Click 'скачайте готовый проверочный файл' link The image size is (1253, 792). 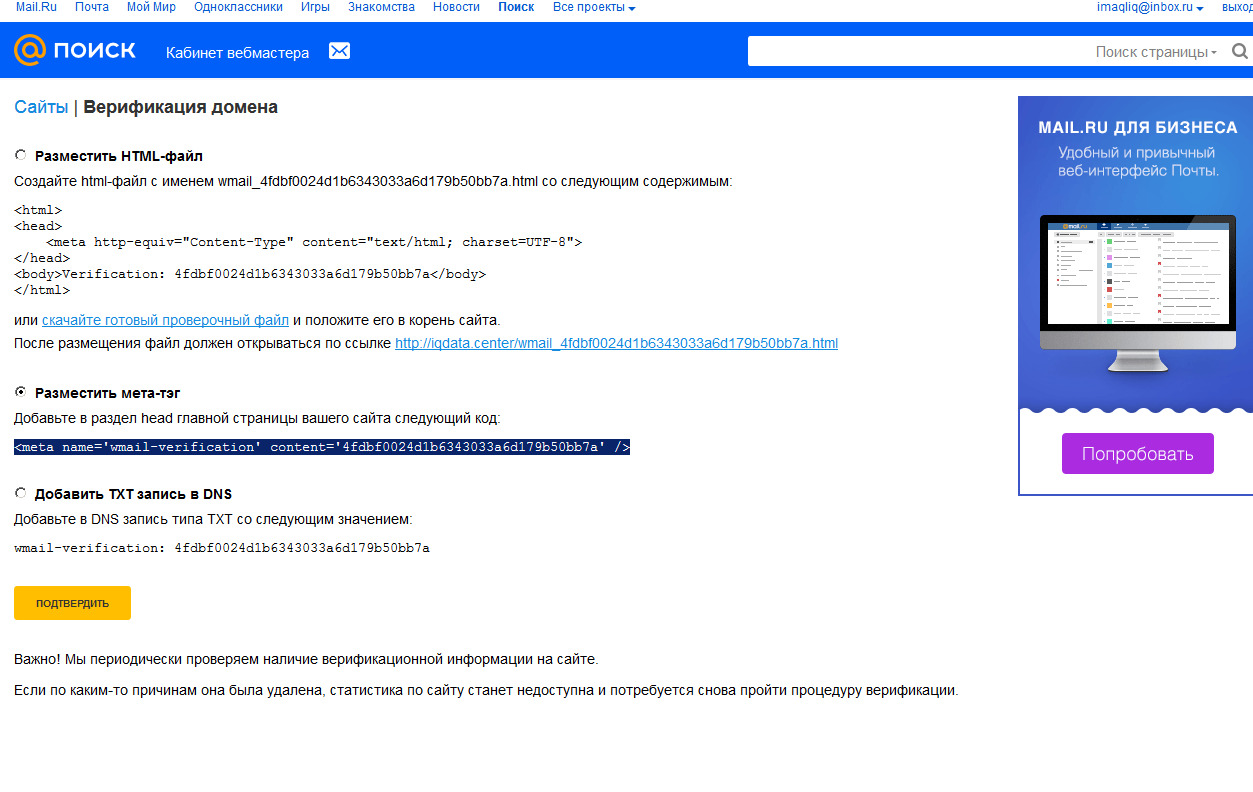coord(165,320)
